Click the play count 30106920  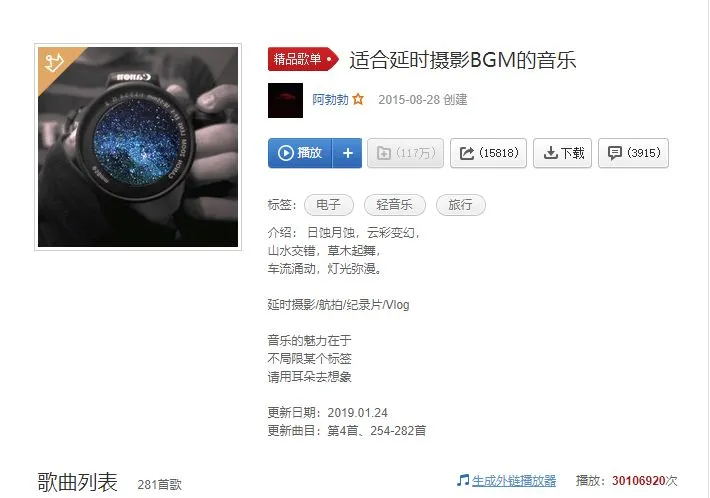638,481
